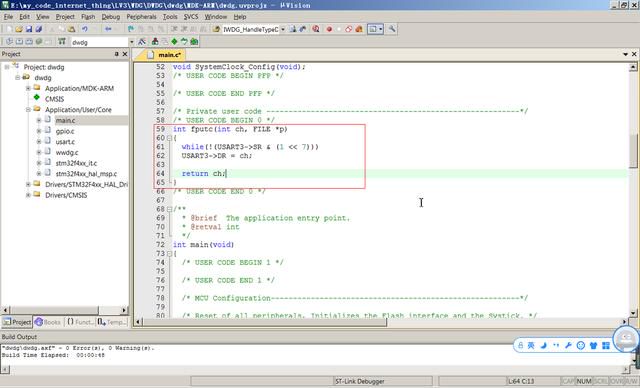Expand the Application/MDK-ARM folder
Image resolution: width=640 pixels, height=388 pixels.
pos(28,88)
